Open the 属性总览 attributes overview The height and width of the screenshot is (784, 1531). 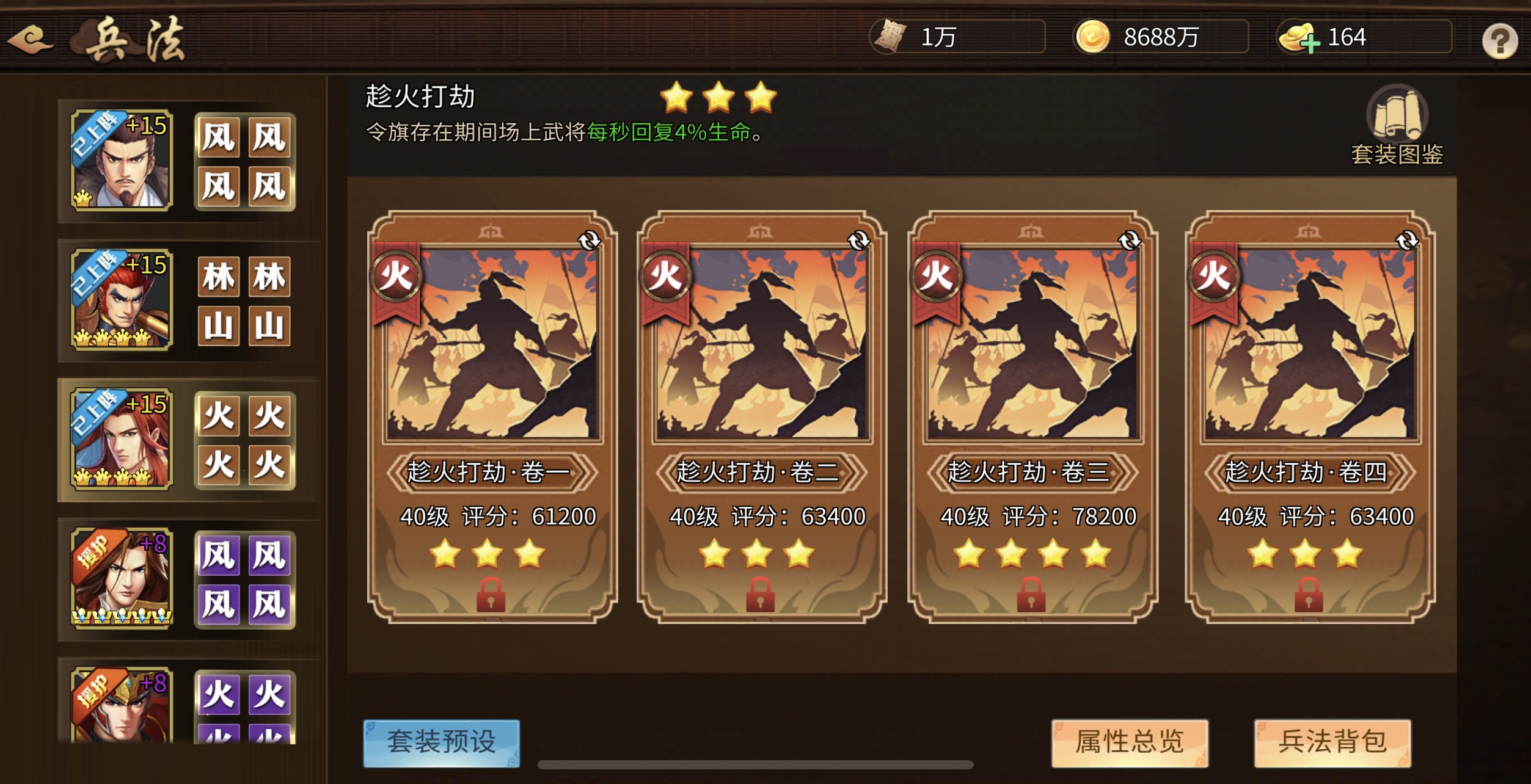1130,742
